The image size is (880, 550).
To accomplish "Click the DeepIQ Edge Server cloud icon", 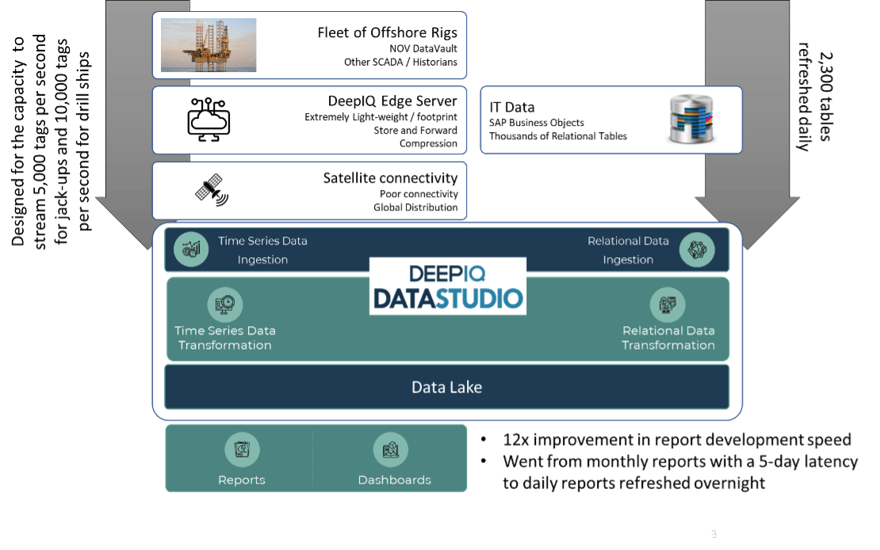I will click(209, 119).
